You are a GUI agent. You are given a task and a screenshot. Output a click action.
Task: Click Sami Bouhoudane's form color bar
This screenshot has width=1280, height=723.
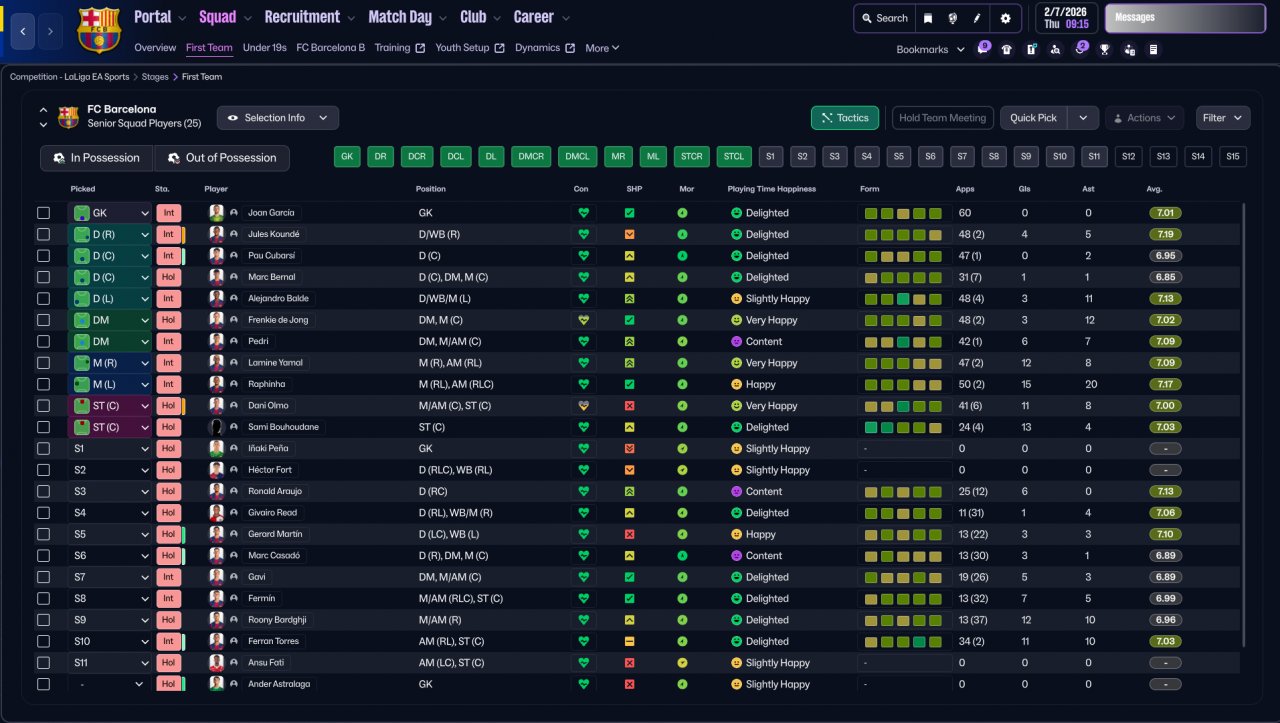[x=903, y=427]
